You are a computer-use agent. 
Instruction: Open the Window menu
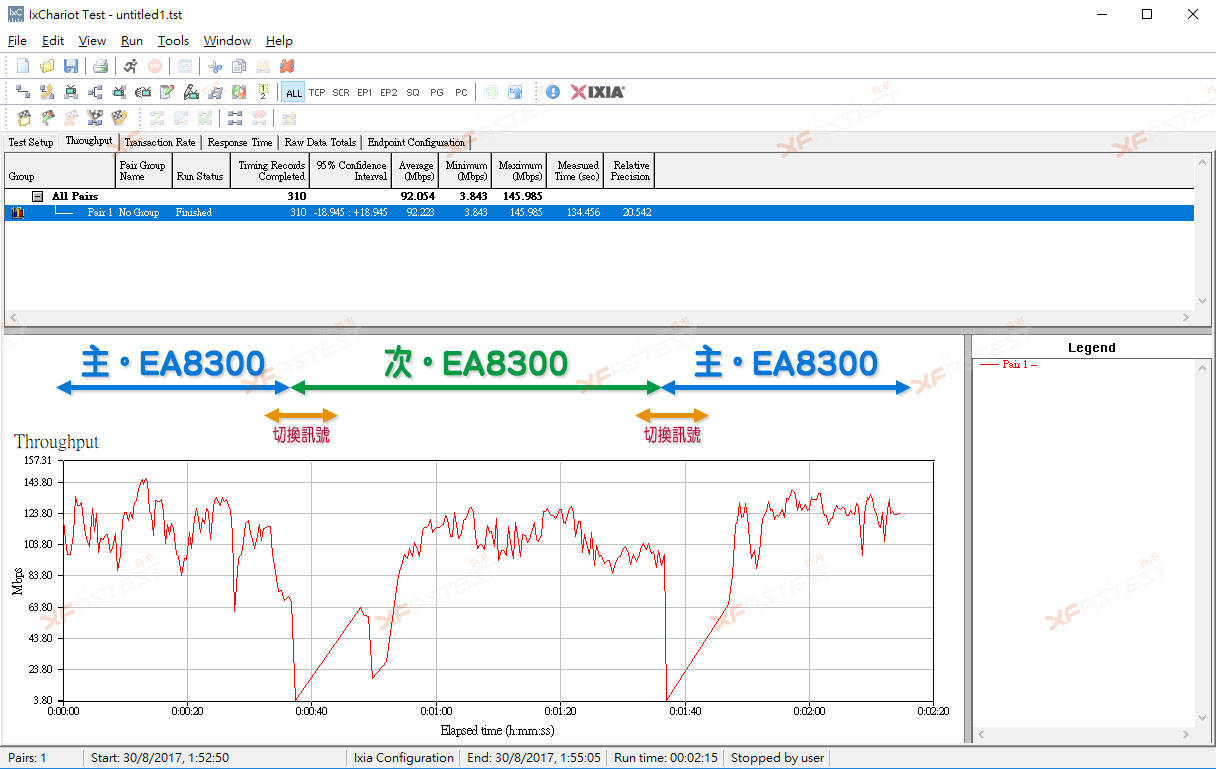[x=227, y=41]
